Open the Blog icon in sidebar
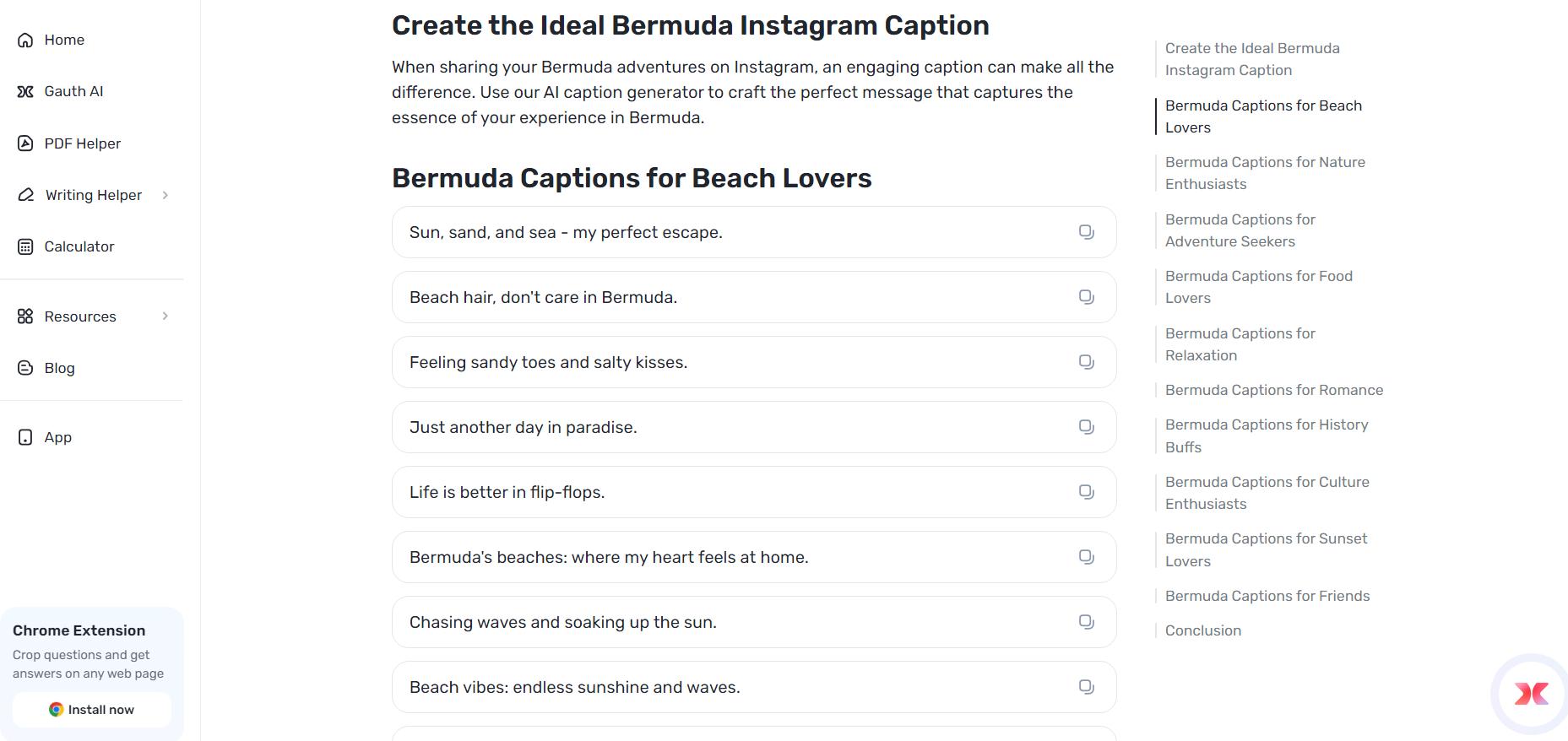 tap(24, 368)
